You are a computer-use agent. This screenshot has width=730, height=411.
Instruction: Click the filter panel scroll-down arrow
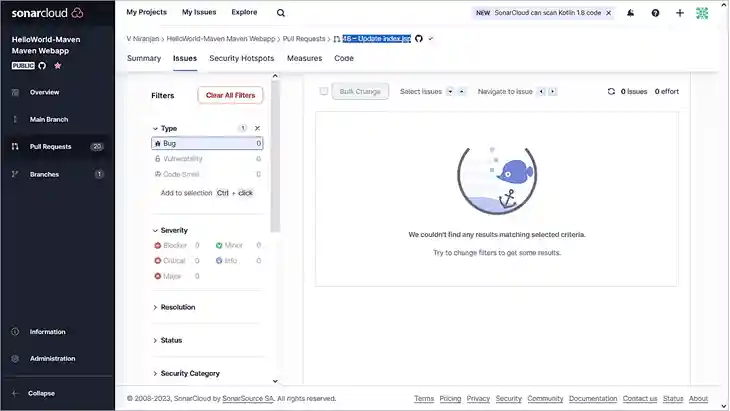pos(275,381)
